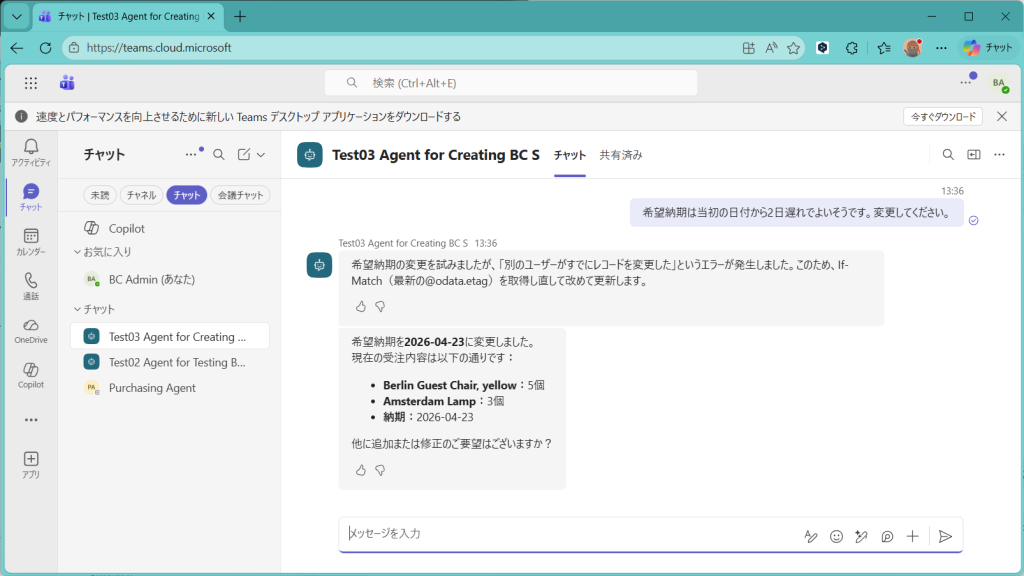Click the Apps plus icon in sidebar
Viewport: 1024px width, 576px height.
pos(30,463)
